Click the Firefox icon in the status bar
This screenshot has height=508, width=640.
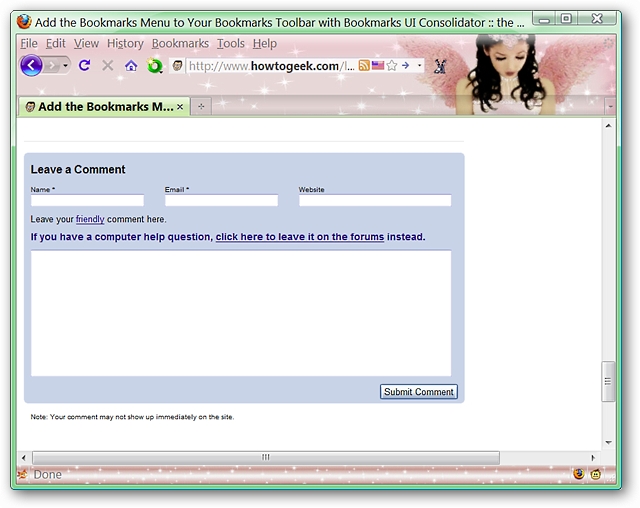point(579,474)
